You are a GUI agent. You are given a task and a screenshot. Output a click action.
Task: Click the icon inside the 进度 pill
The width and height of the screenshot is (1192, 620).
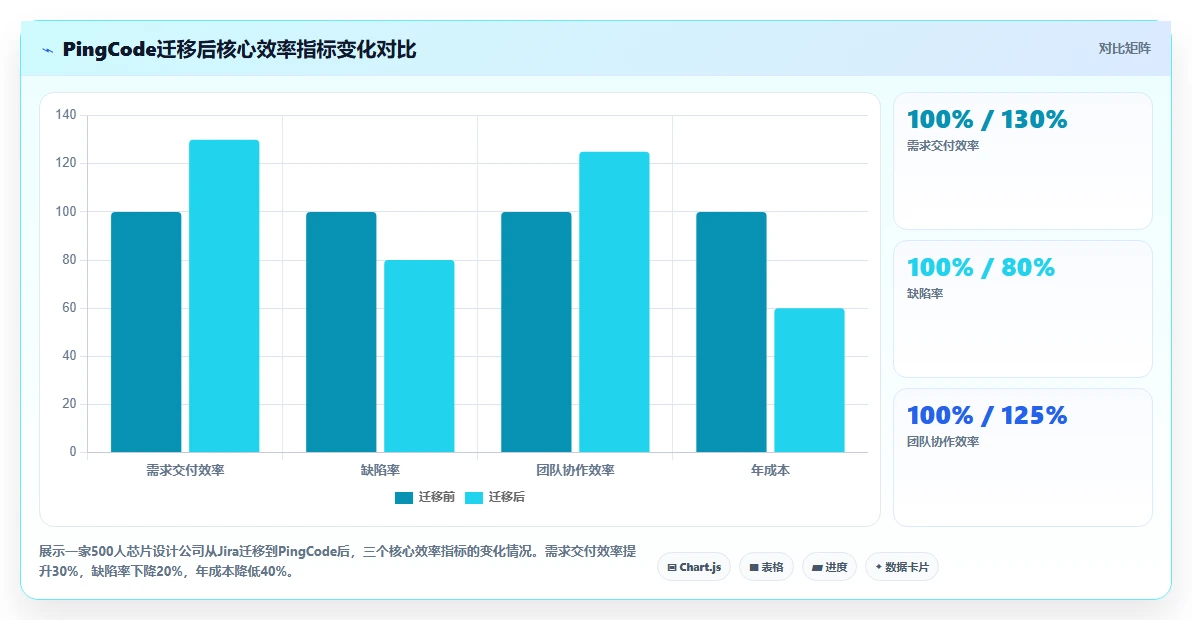pyautogui.click(x=817, y=568)
